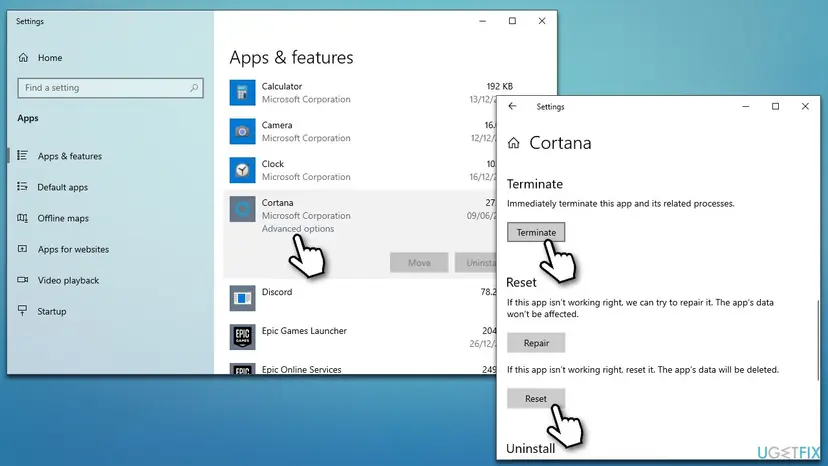The height and width of the screenshot is (466, 828).
Task: Focus the Find a setting field
Action: 110,88
